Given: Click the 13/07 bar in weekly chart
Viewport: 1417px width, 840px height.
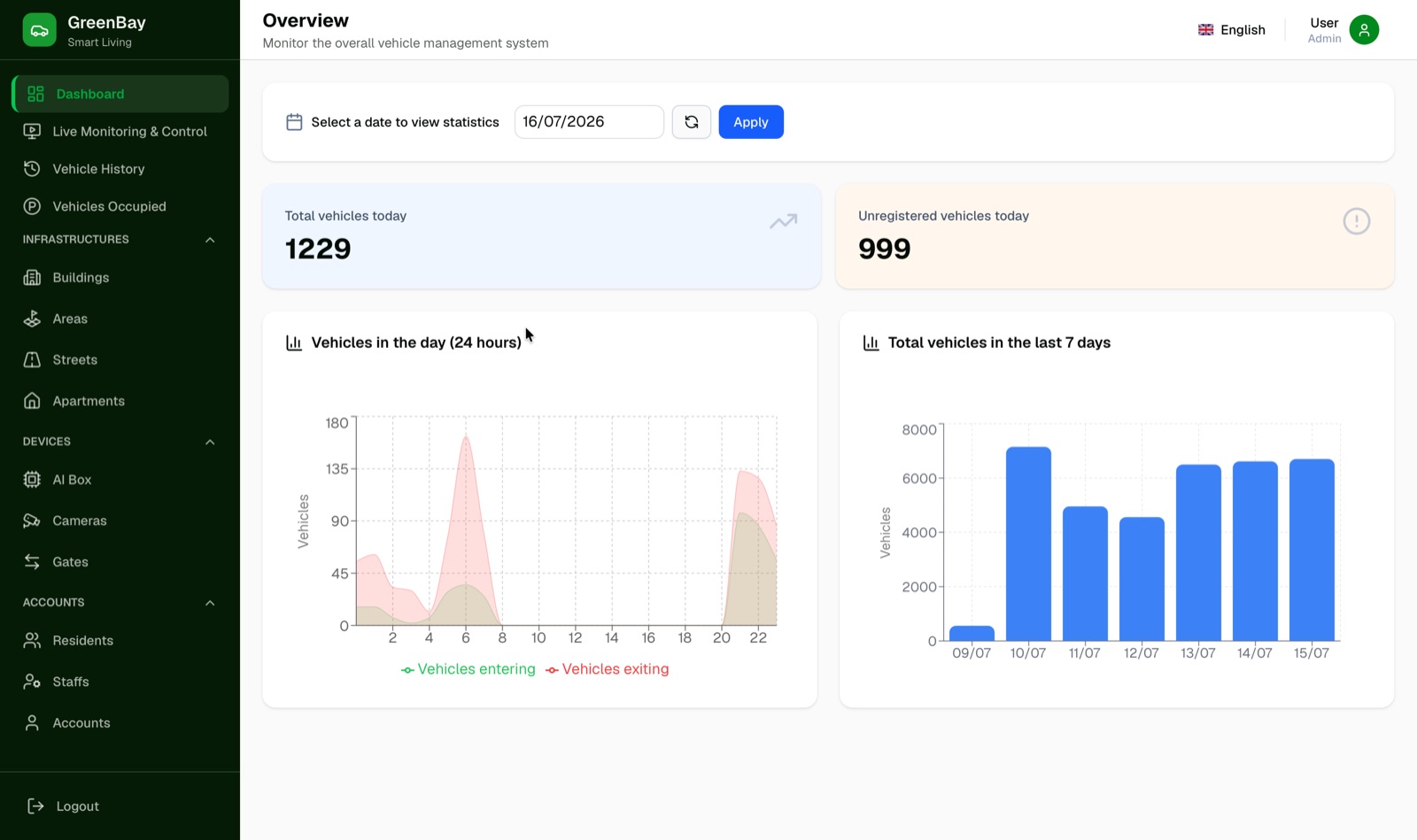Looking at the screenshot, I should coord(1198,552).
